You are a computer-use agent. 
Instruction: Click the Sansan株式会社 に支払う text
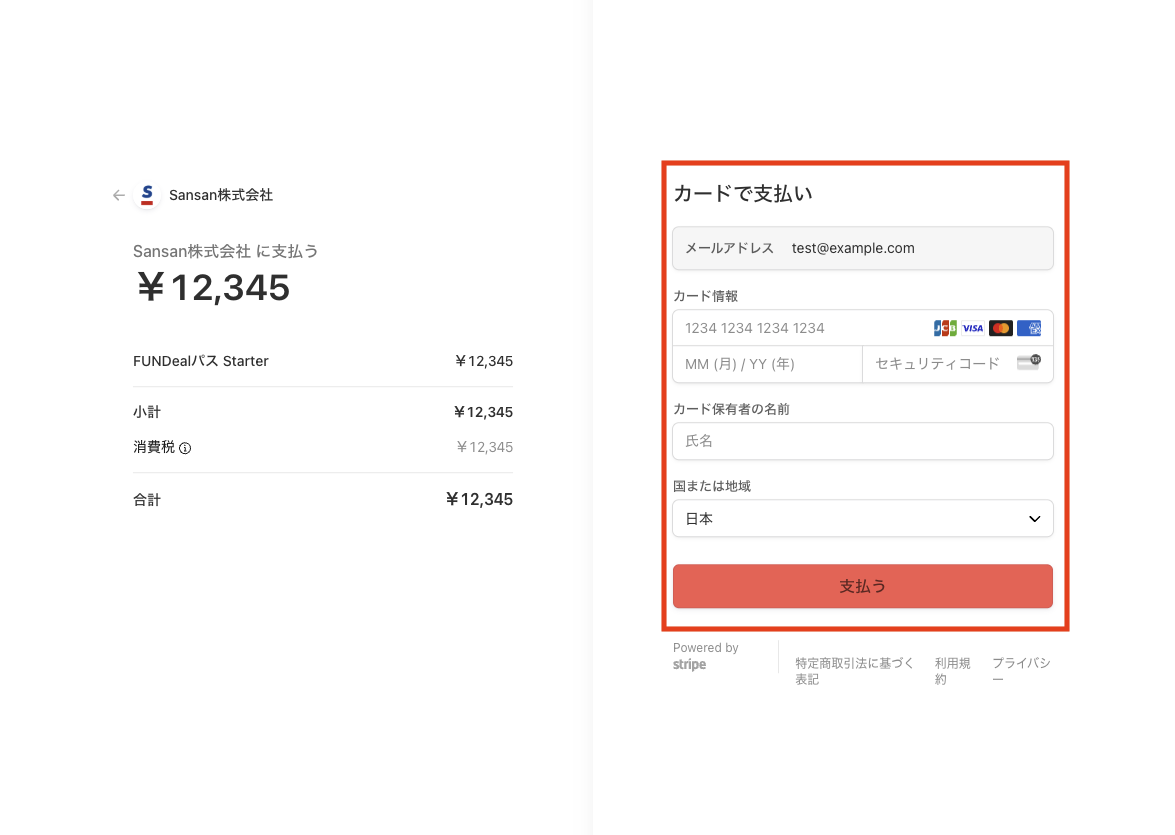click(x=226, y=251)
